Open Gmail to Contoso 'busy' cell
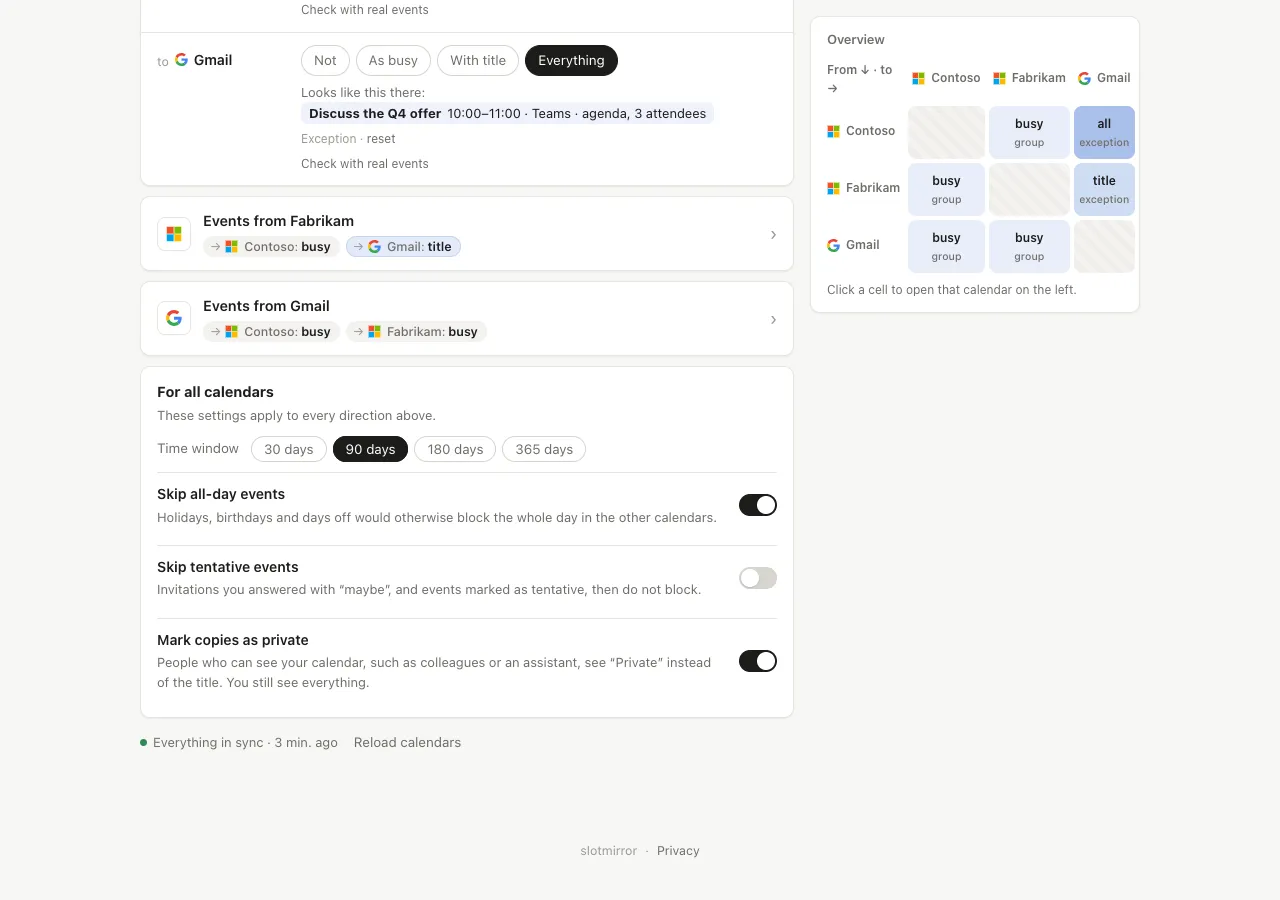This screenshot has width=1280, height=900. (946, 246)
